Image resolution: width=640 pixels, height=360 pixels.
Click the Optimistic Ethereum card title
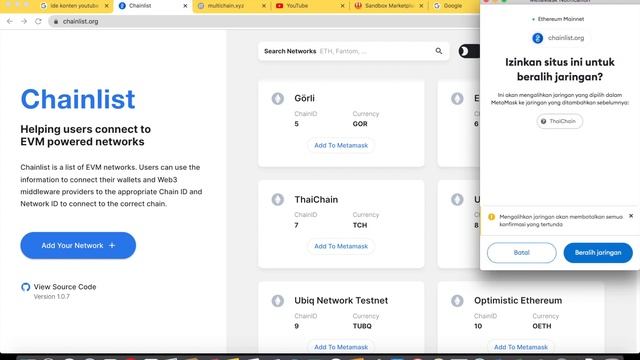click(x=518, y=300)
